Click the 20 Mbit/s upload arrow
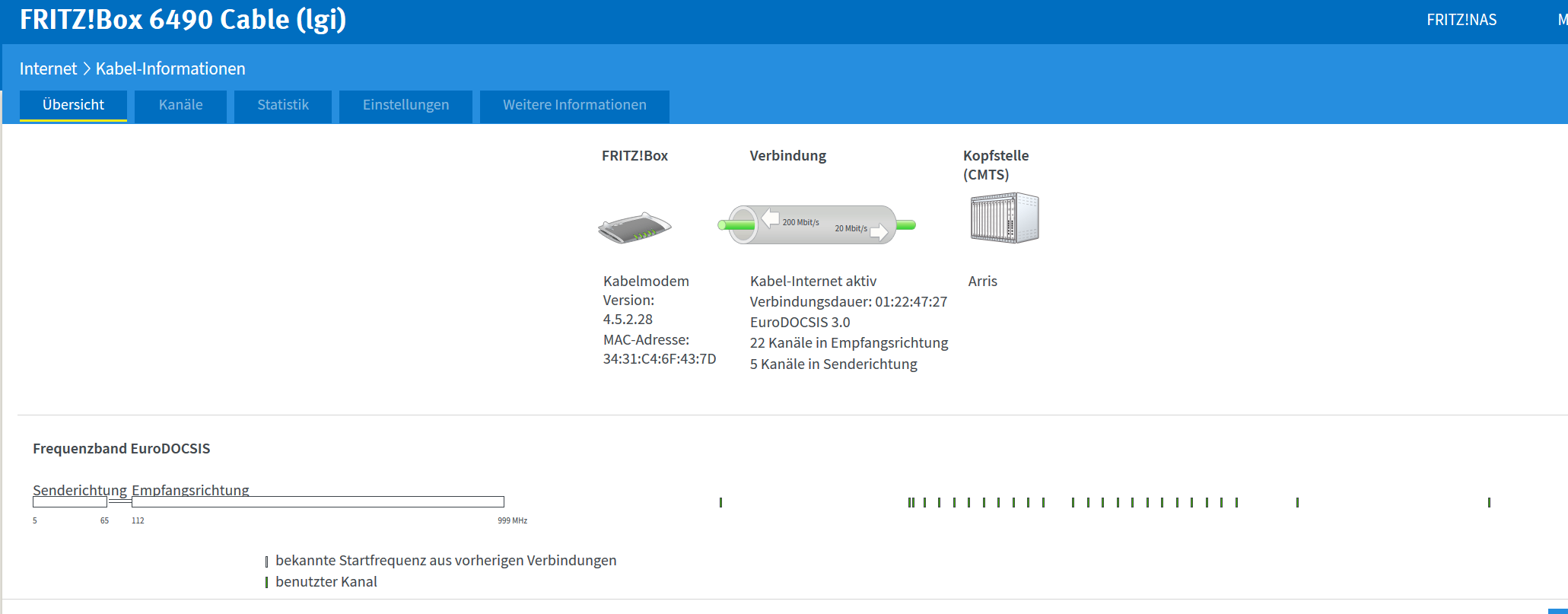This screenshot has height=614, width=1568. tap(879, 231)
